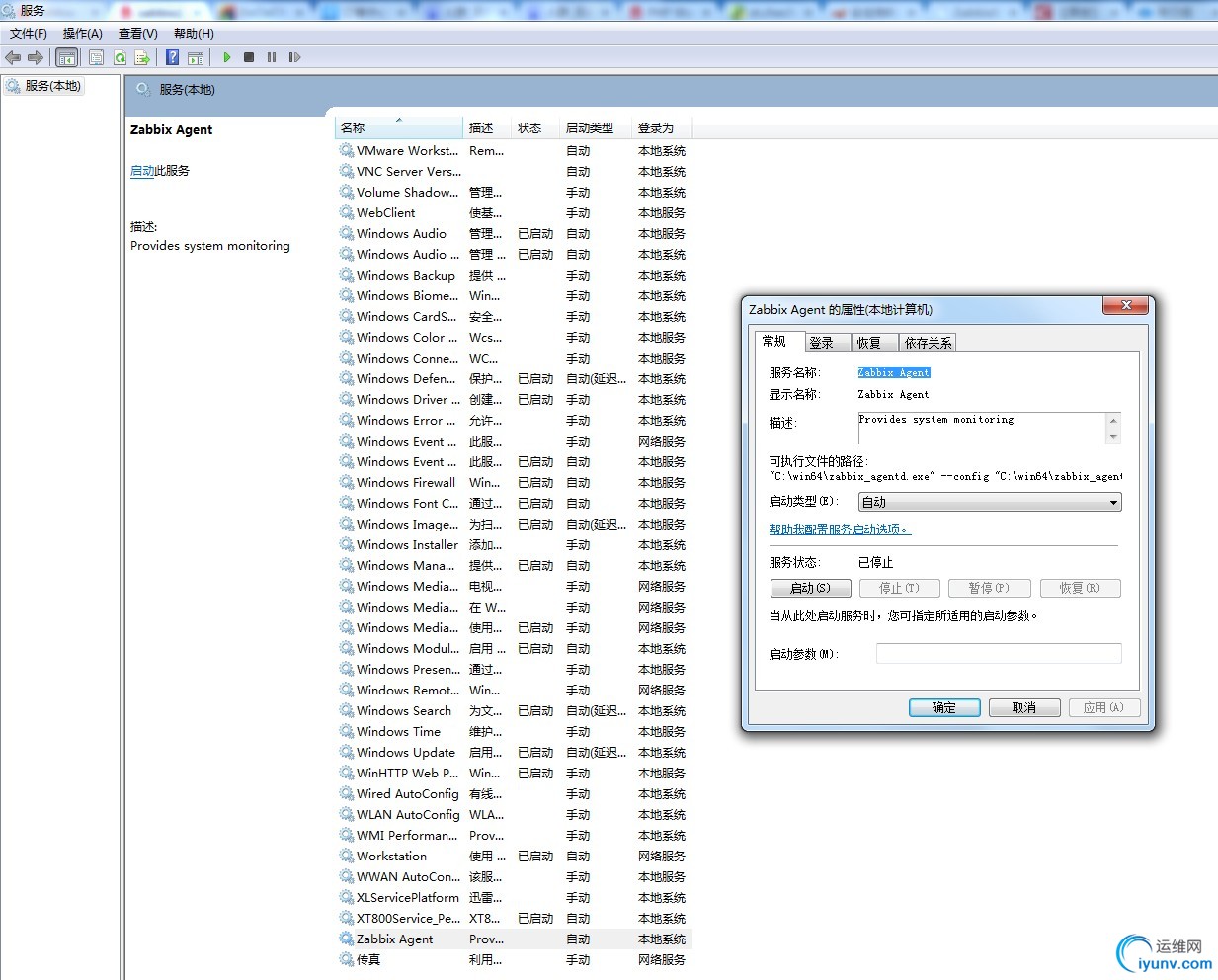Click the Refresh toolbar icon

120,57
